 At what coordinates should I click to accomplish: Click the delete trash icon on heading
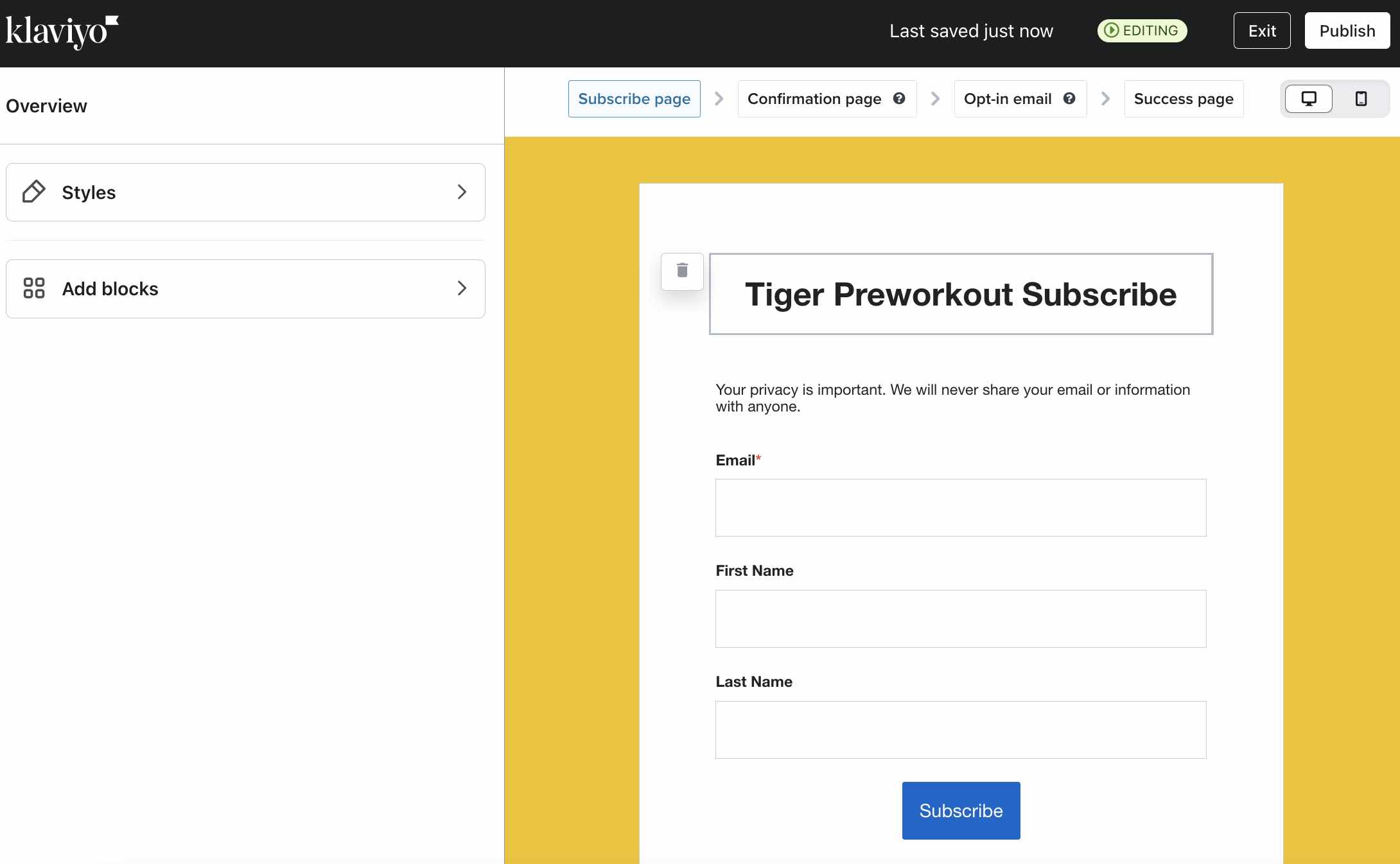682,271
